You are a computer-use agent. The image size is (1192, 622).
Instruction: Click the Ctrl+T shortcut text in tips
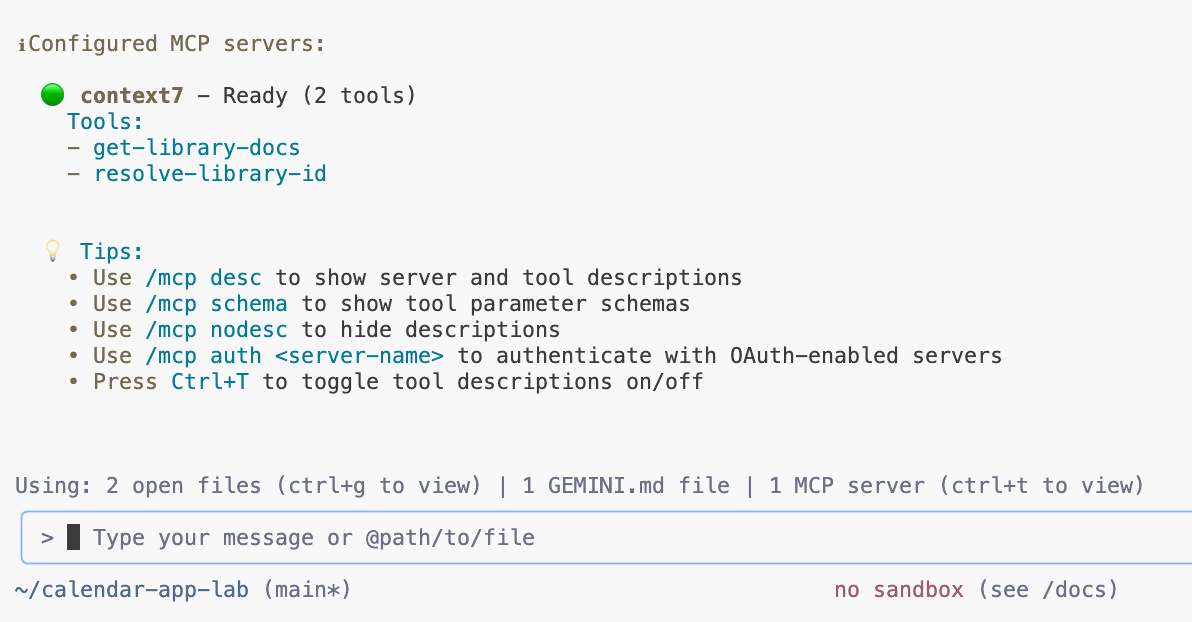click(x=210, y=381)
